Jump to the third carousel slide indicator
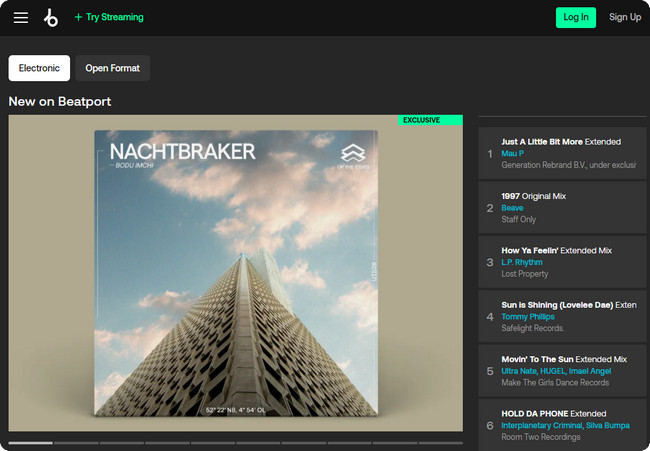The image size is (650, 451). tap(122, 443)
